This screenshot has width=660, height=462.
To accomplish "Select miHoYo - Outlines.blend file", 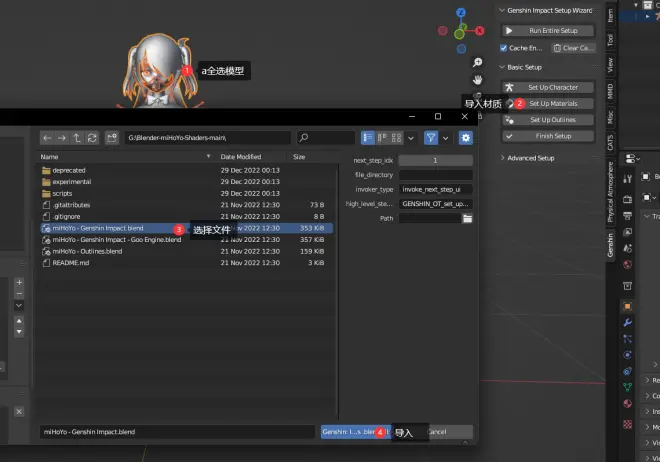I will pyautogui.click(x=186, y=251).
